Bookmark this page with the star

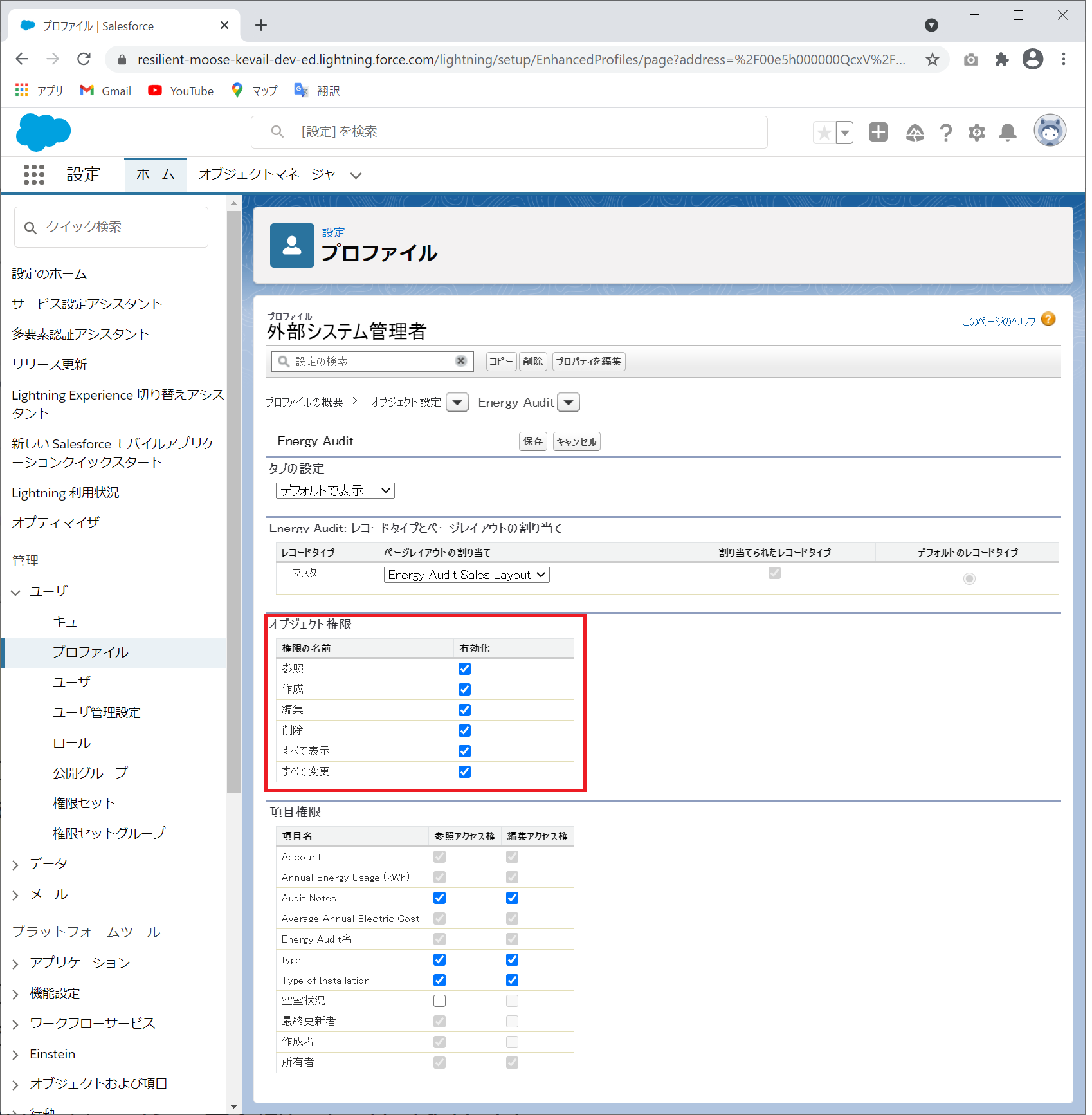click(x=932, y=60)
